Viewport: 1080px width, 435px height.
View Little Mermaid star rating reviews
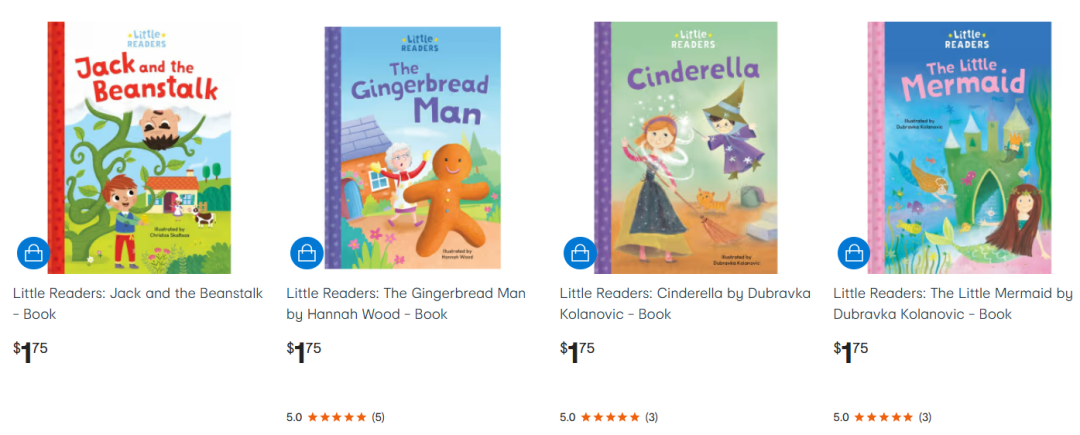882,417
